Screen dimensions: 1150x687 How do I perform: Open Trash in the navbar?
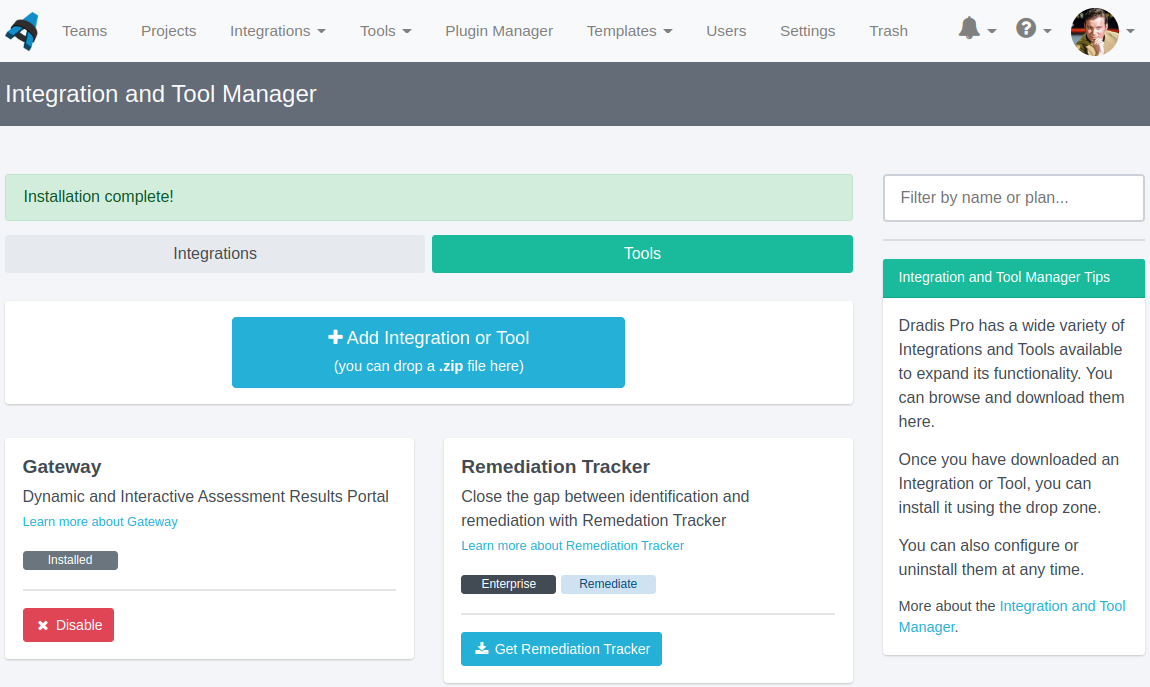click(888, 31)
